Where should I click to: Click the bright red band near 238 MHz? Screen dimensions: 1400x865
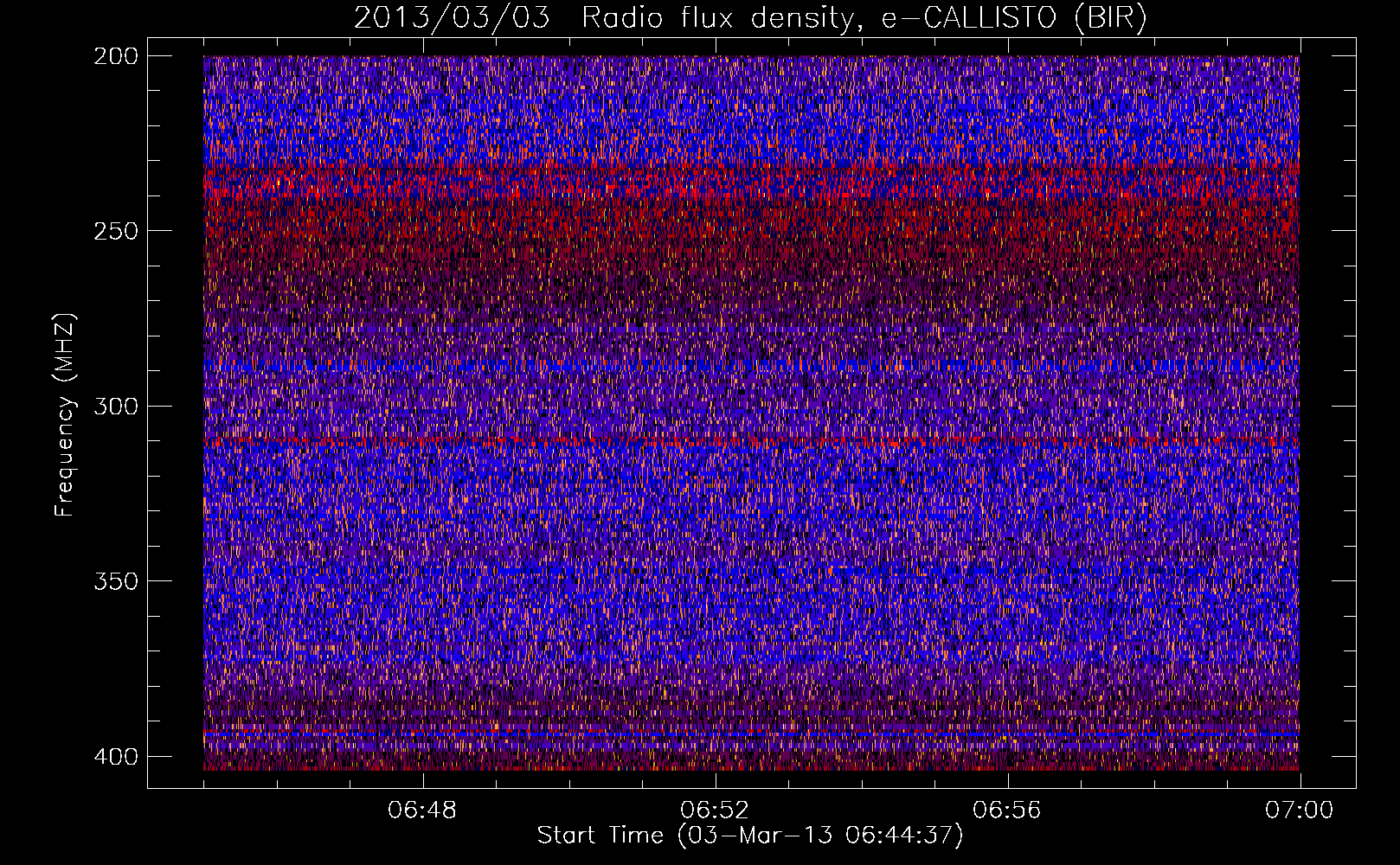[x=751, y=188]
